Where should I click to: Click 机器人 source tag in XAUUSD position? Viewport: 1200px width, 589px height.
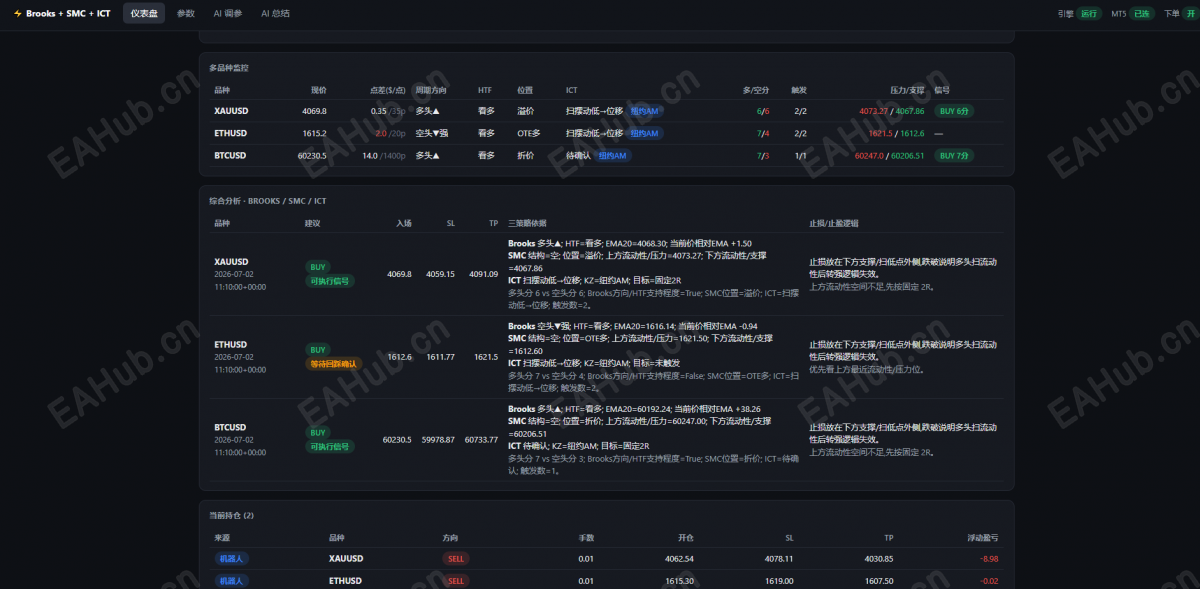[231, 559]
